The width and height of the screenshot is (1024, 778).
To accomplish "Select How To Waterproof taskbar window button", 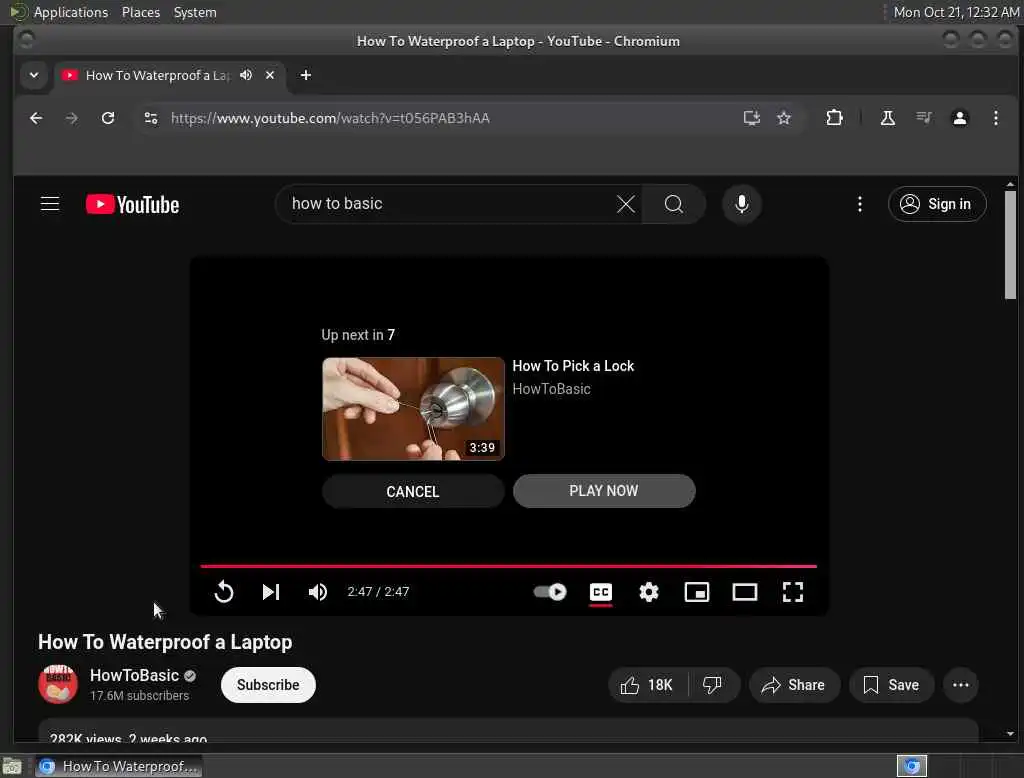I will pos(119,766).
